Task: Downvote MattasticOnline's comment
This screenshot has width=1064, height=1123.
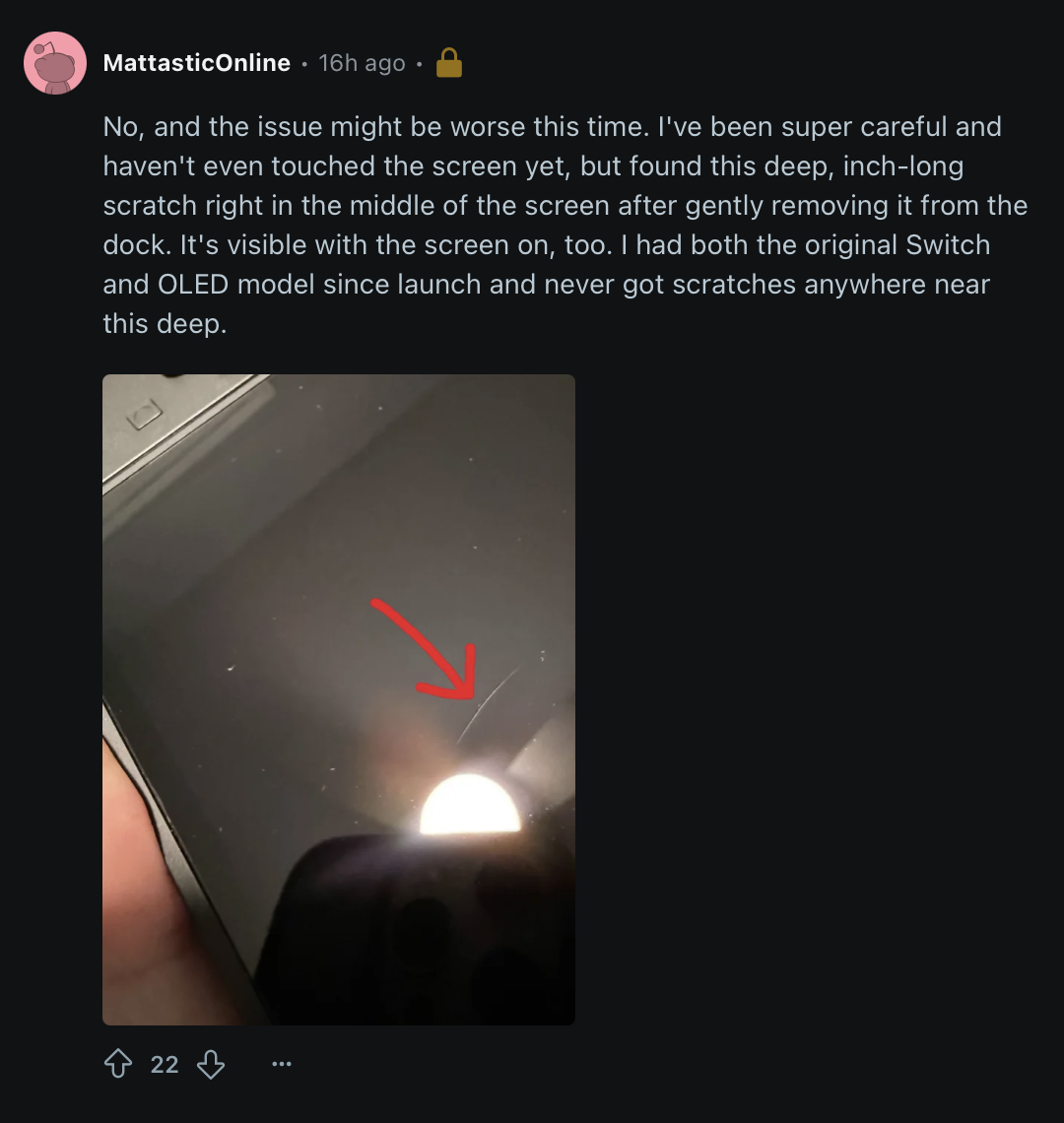Action: (x=211, y=1064)
